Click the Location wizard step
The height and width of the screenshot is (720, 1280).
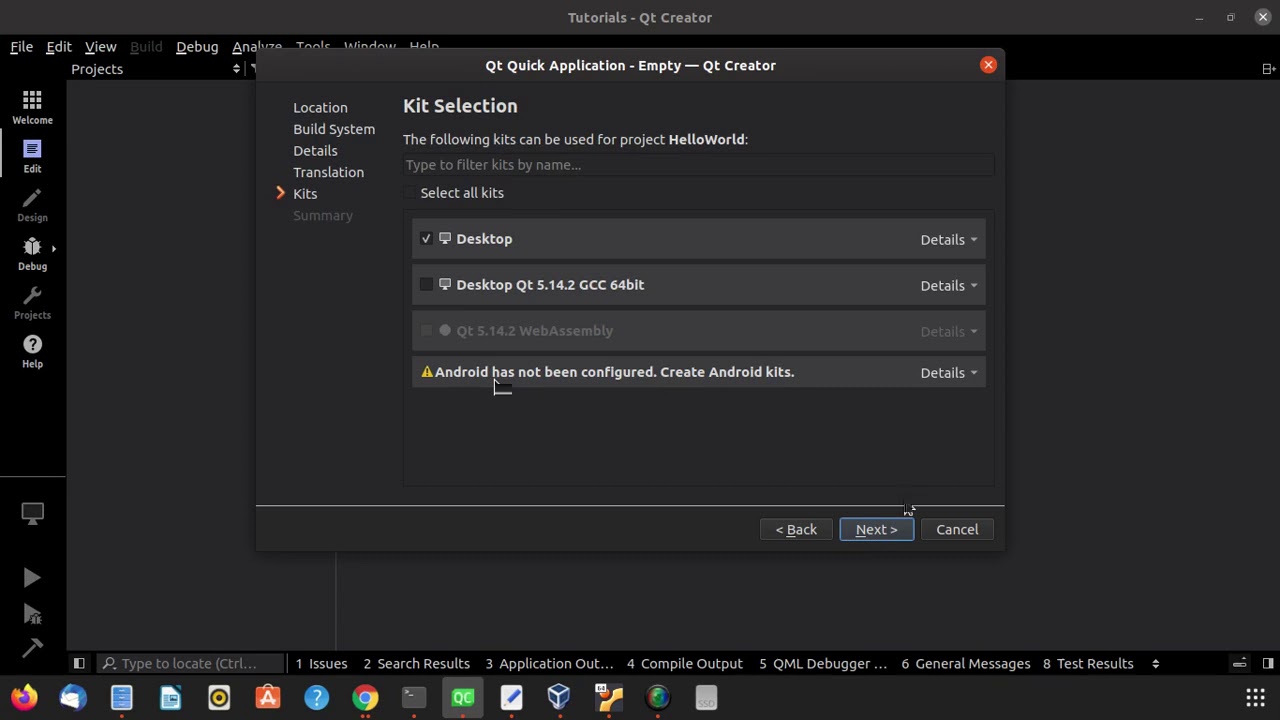(320, 107)
